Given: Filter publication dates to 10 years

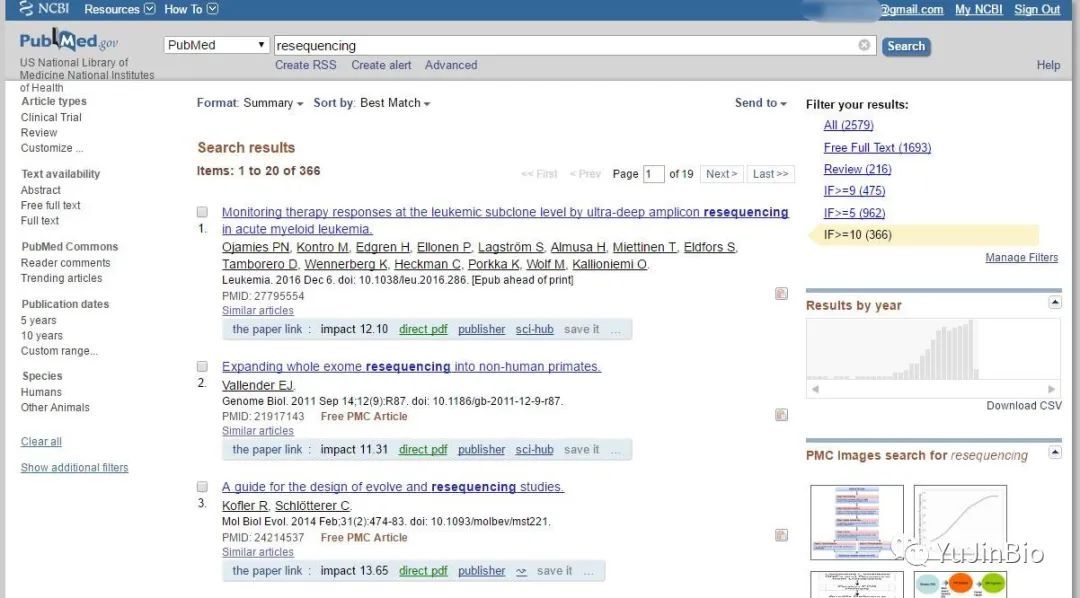Looking at the screenshot, I should click(41, 336).
